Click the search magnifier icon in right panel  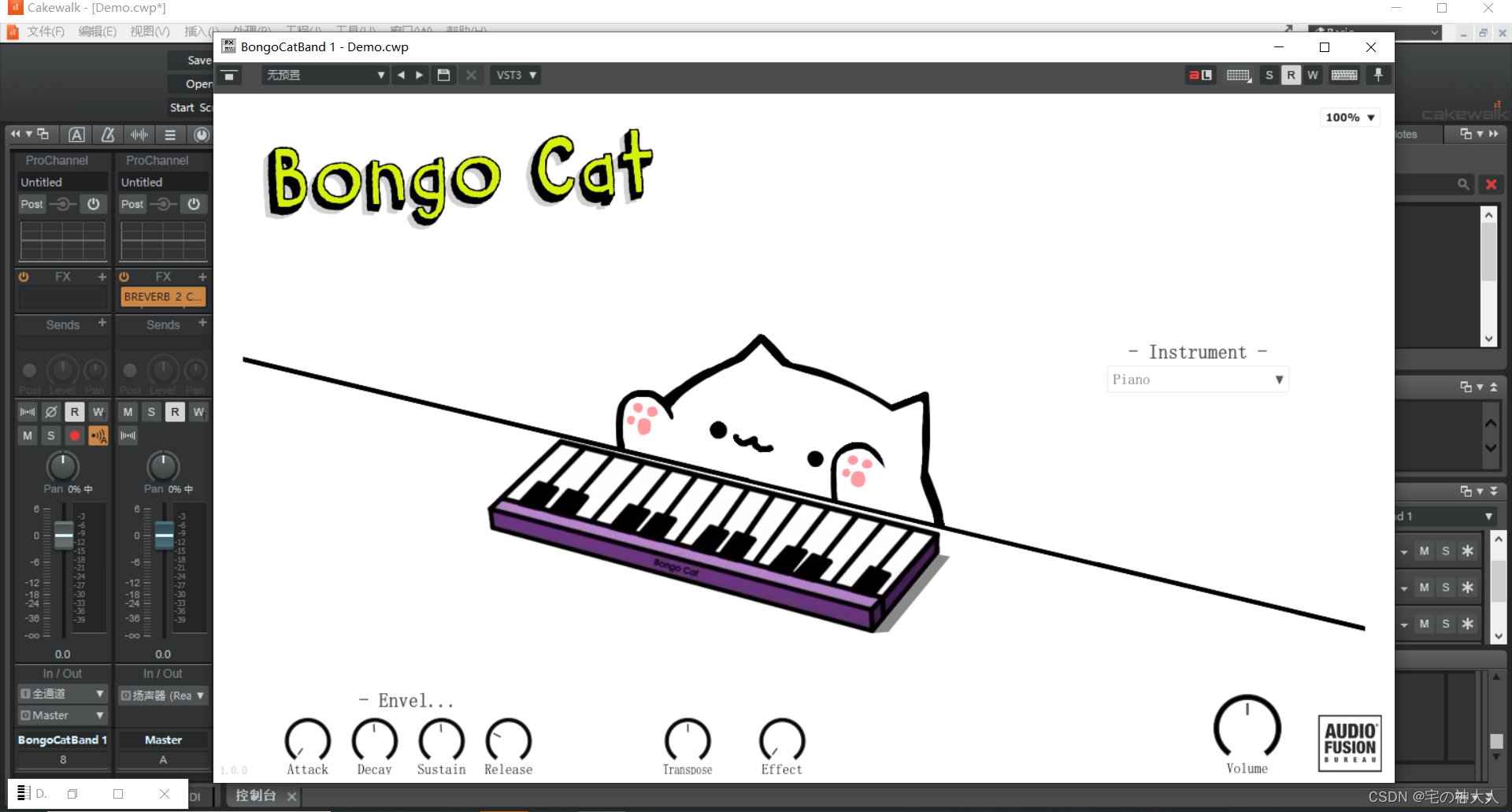coord(1462,184)
